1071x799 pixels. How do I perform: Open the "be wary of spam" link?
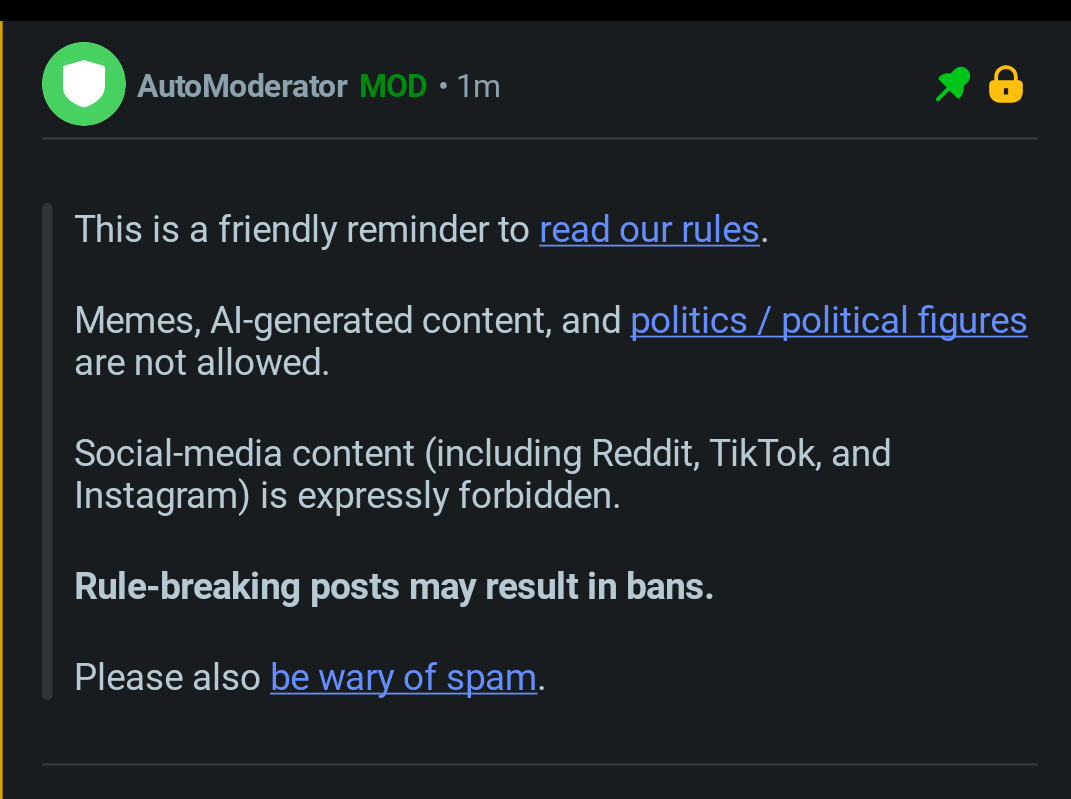tap(403, 678)
